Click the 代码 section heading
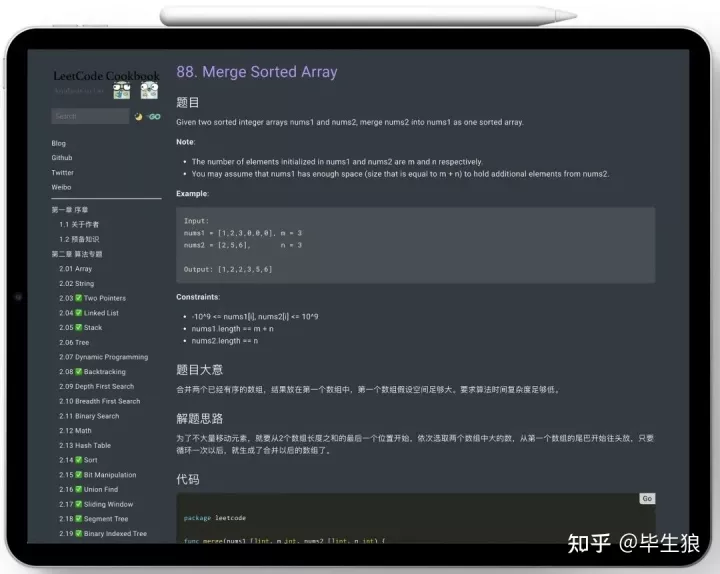The image size is (720, 574). click(x=188, y=479)
